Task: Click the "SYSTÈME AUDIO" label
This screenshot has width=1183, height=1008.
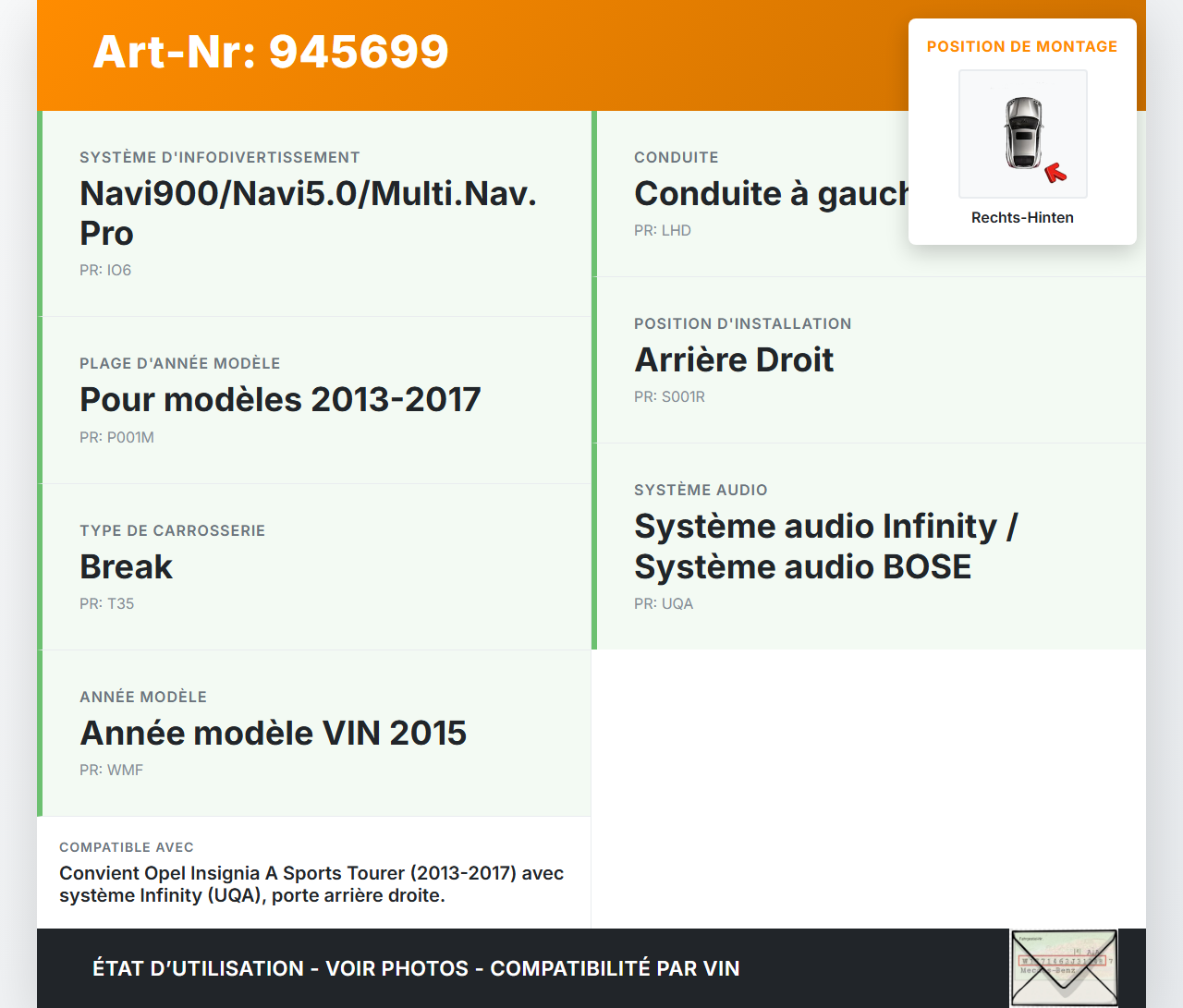Action: [701, 490]
